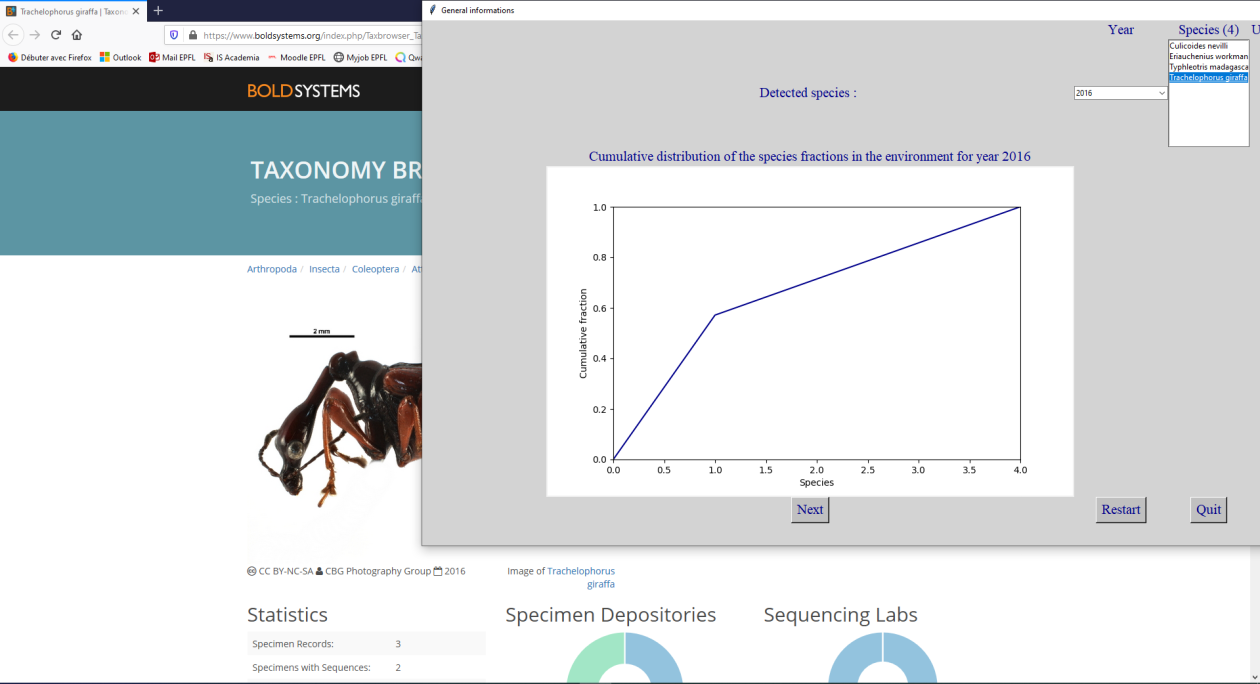This screenshot has height=684, width=1260.
Task: Click Firefox forward arrow button
Action: (x=34, y=34)
